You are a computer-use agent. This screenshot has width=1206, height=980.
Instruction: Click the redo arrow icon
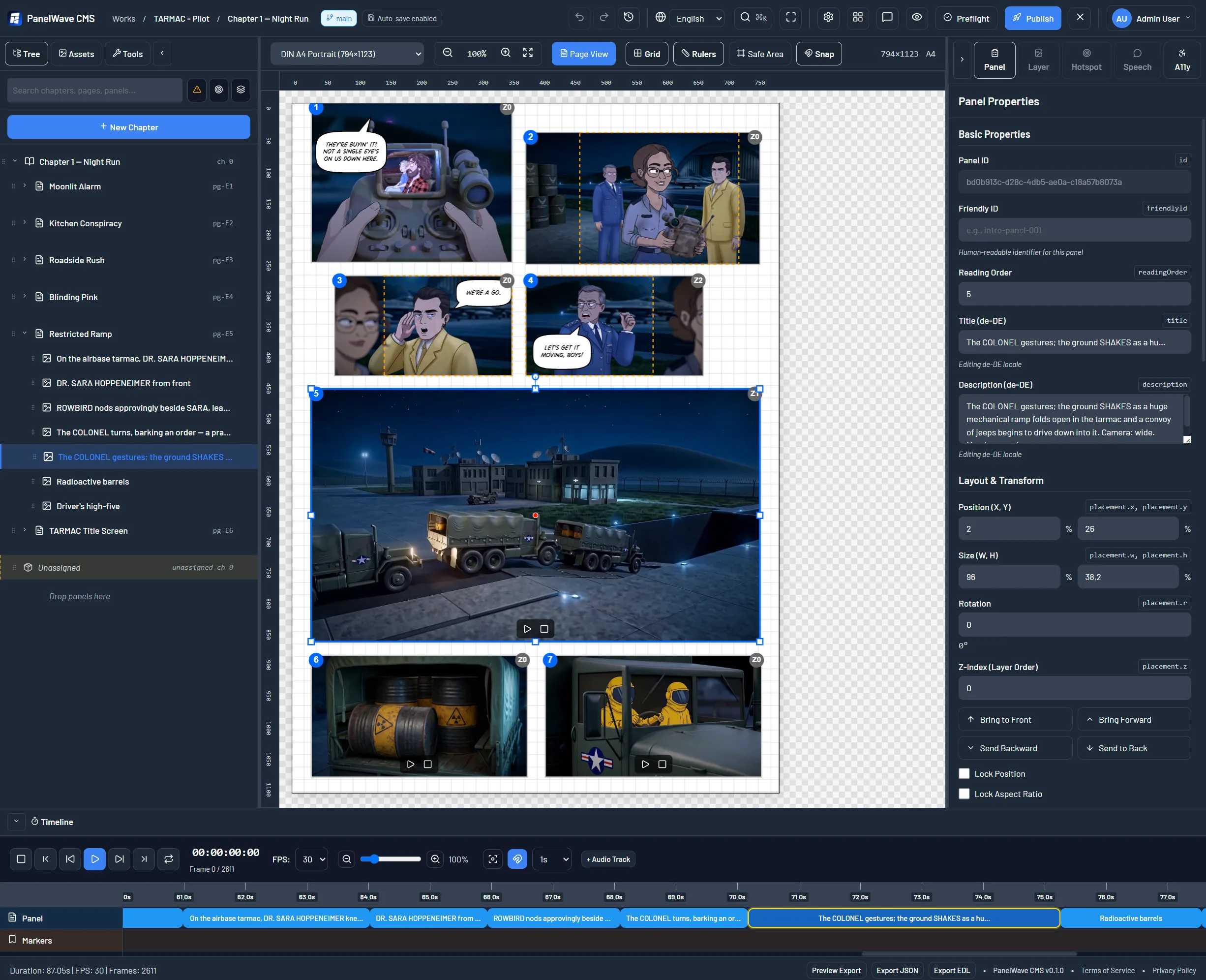click(604, 18)
